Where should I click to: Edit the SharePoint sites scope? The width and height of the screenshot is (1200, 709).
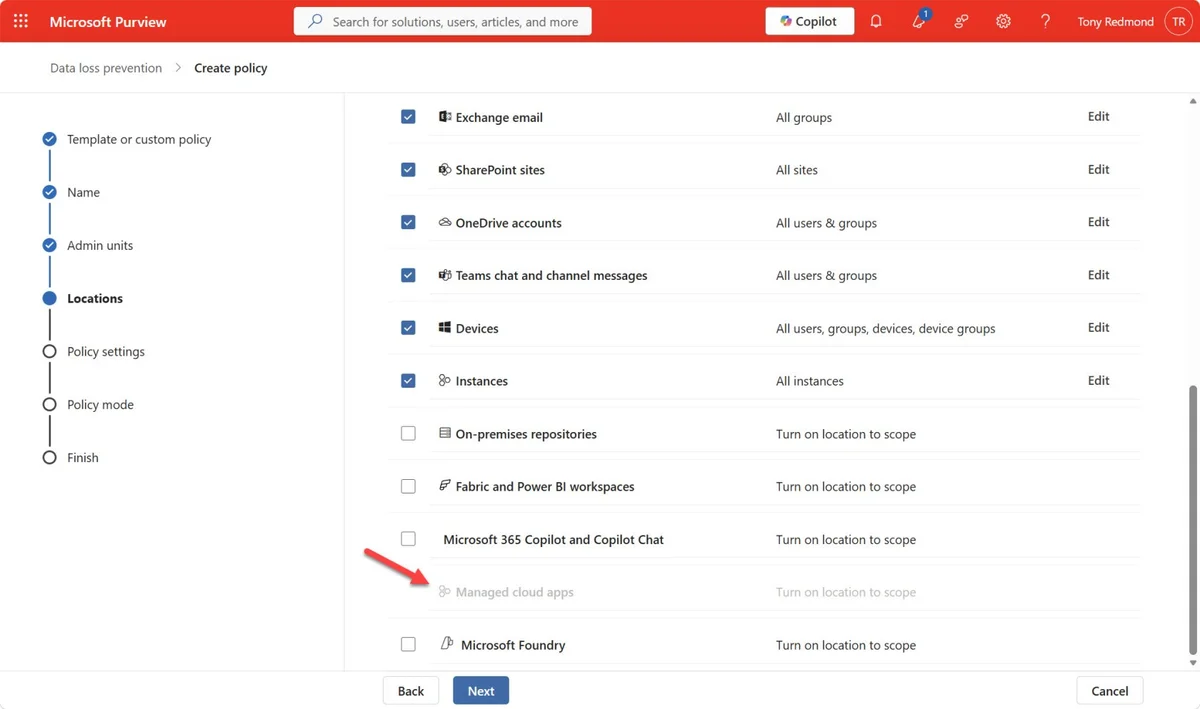pos(1098,169)
